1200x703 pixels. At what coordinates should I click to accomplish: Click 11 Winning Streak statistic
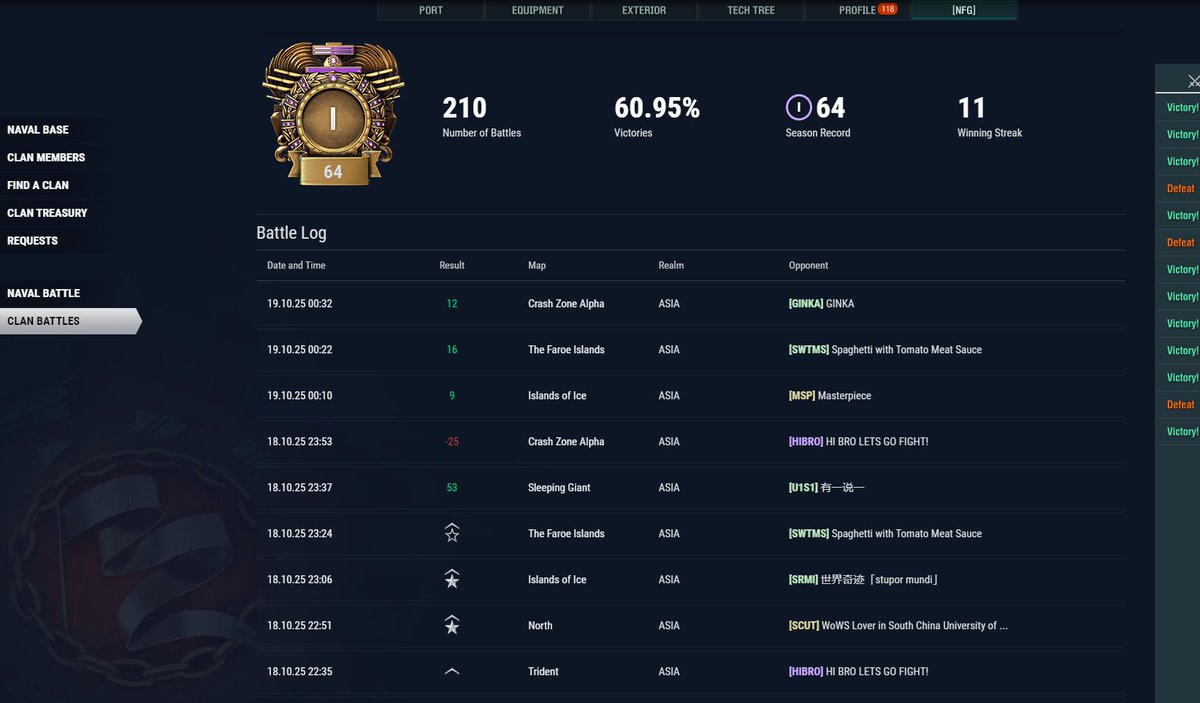(989, 116)
